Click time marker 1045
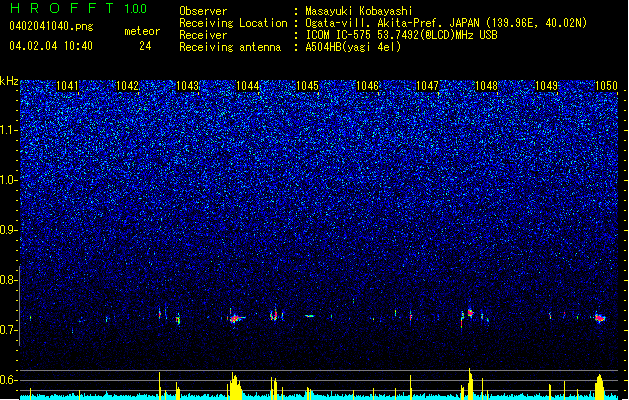629x400 pixels. click(x=307, y=85)
